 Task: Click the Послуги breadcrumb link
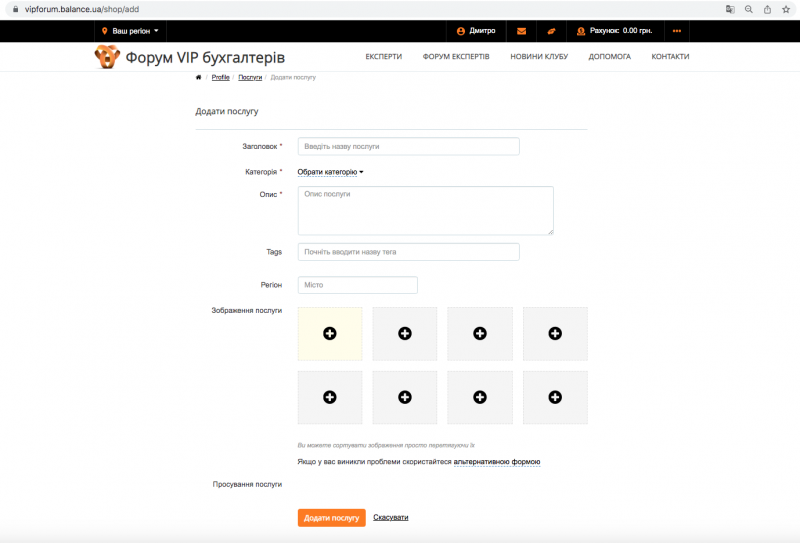[250, 77]
